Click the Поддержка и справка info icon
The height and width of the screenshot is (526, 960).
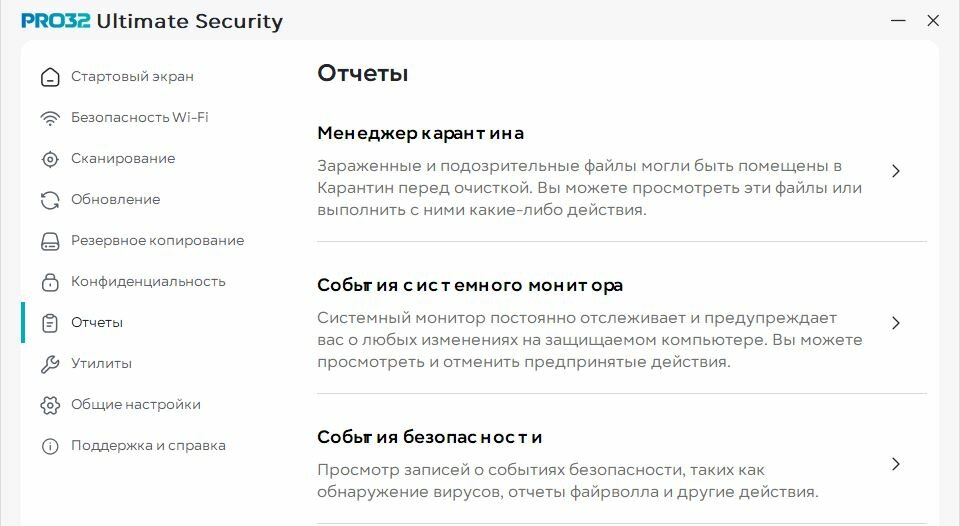click(50, 446)
